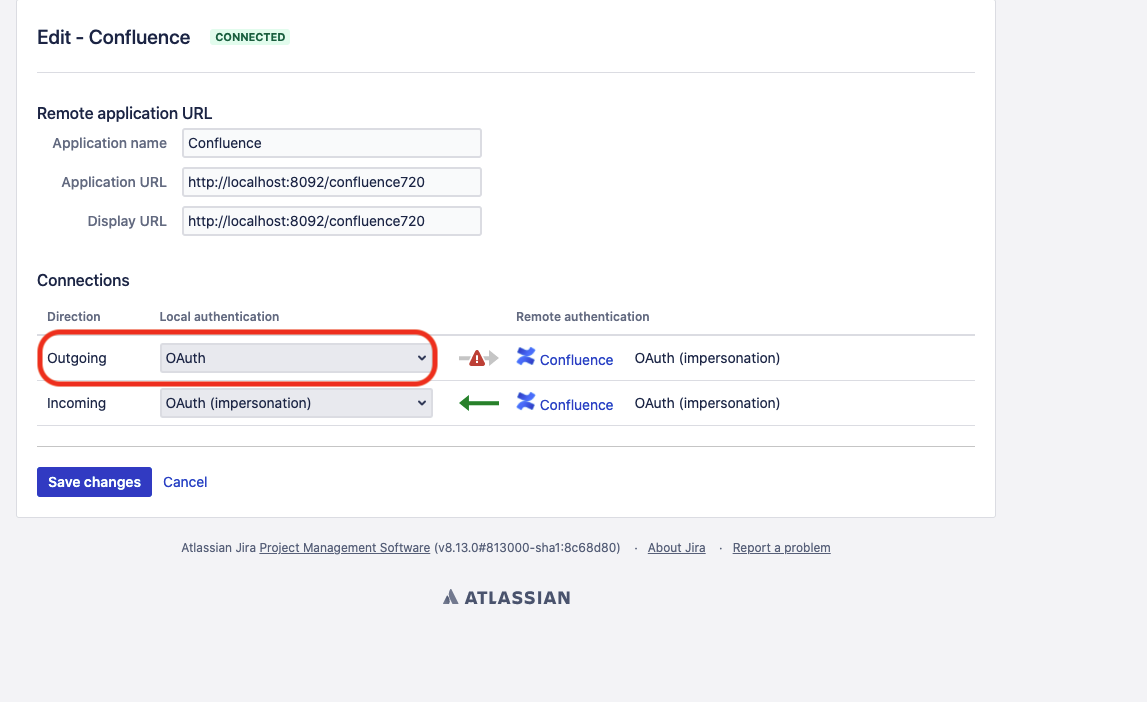This screenshot has height=702, width=1147.
Task: Click the Edit - Confluence page heading
Action: point(113,37)
